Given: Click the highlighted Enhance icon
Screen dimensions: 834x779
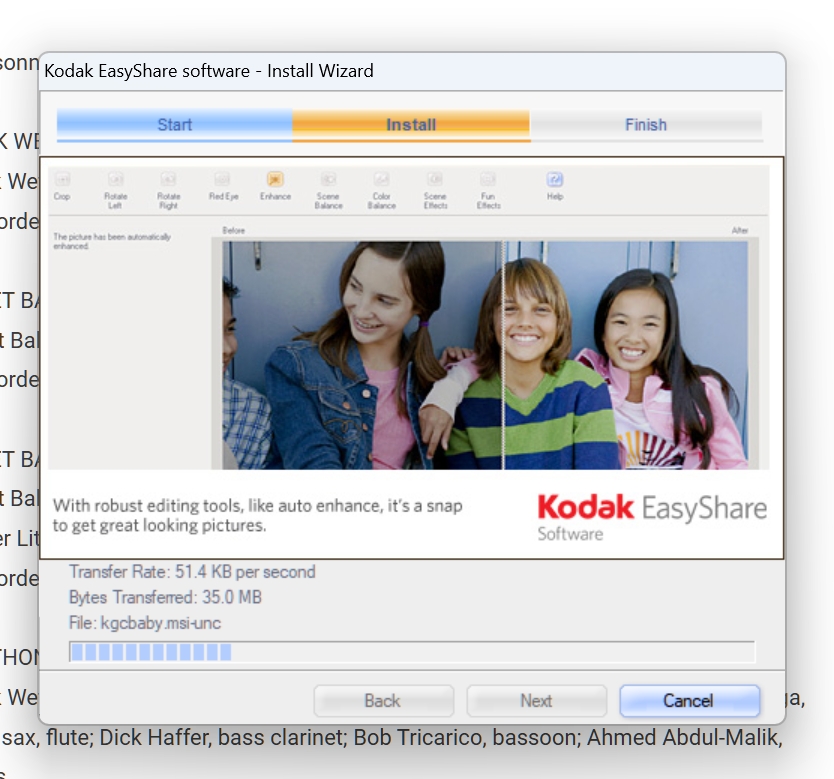Looking at the screenshot, I should [x=275, y=180].
